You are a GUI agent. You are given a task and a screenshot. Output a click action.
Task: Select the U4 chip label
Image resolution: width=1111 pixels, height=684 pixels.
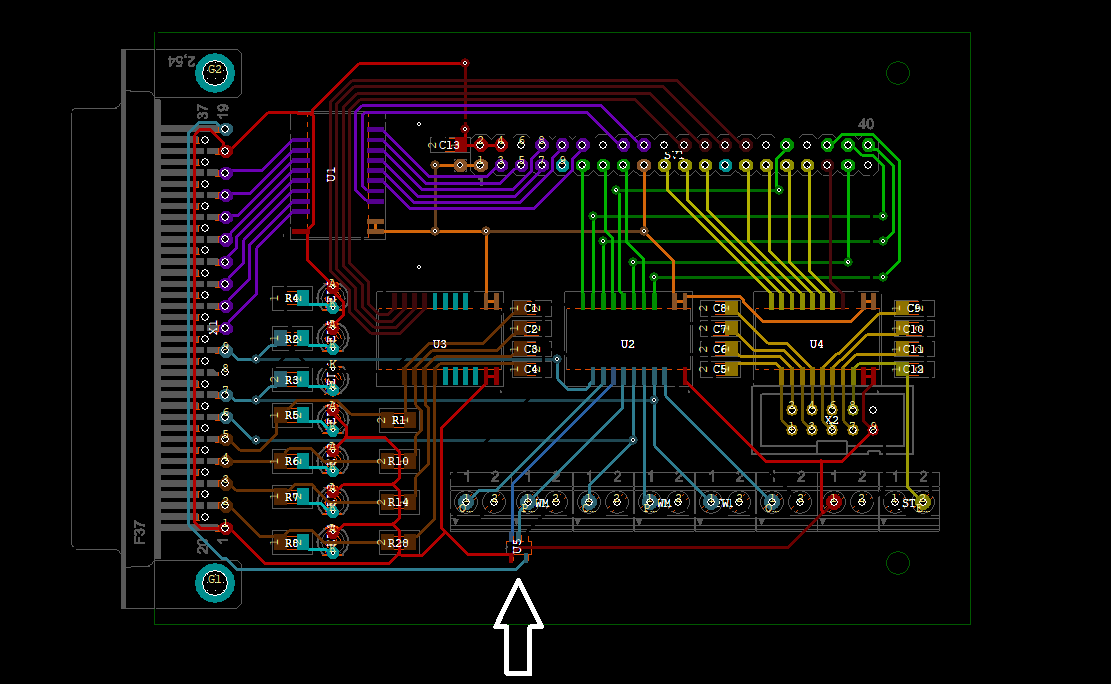[816, 344]
